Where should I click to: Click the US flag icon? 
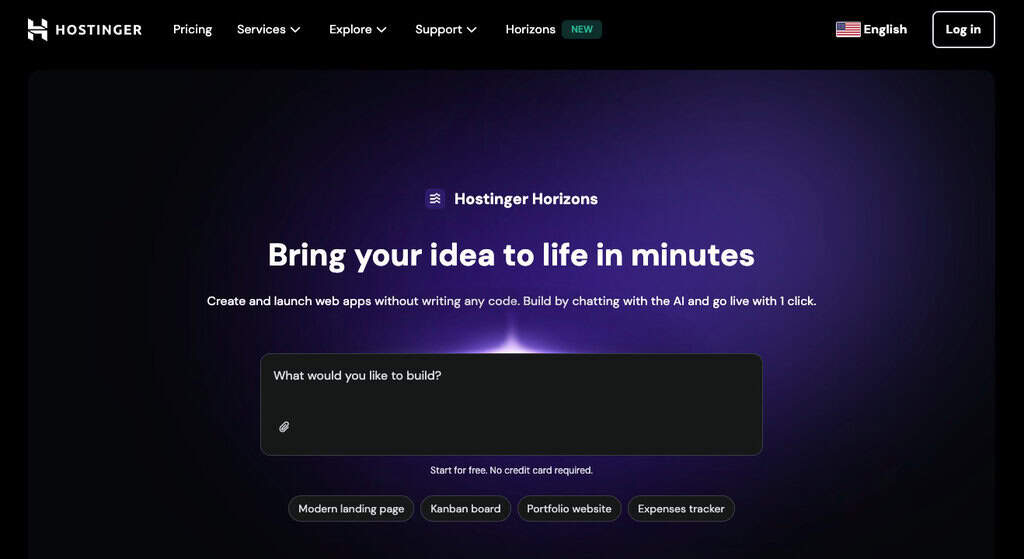848,29
